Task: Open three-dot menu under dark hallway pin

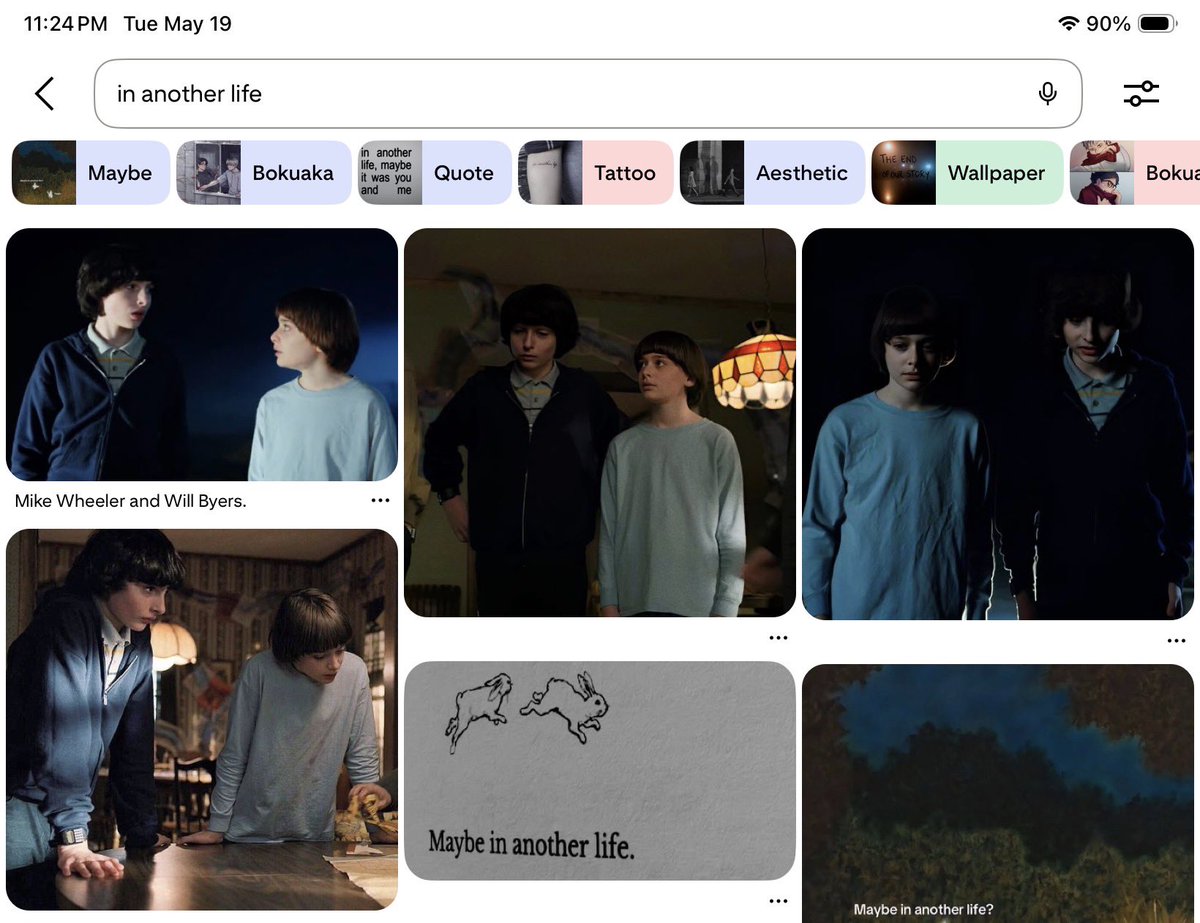Action: pyautogui.click(x=1176, y=641)
